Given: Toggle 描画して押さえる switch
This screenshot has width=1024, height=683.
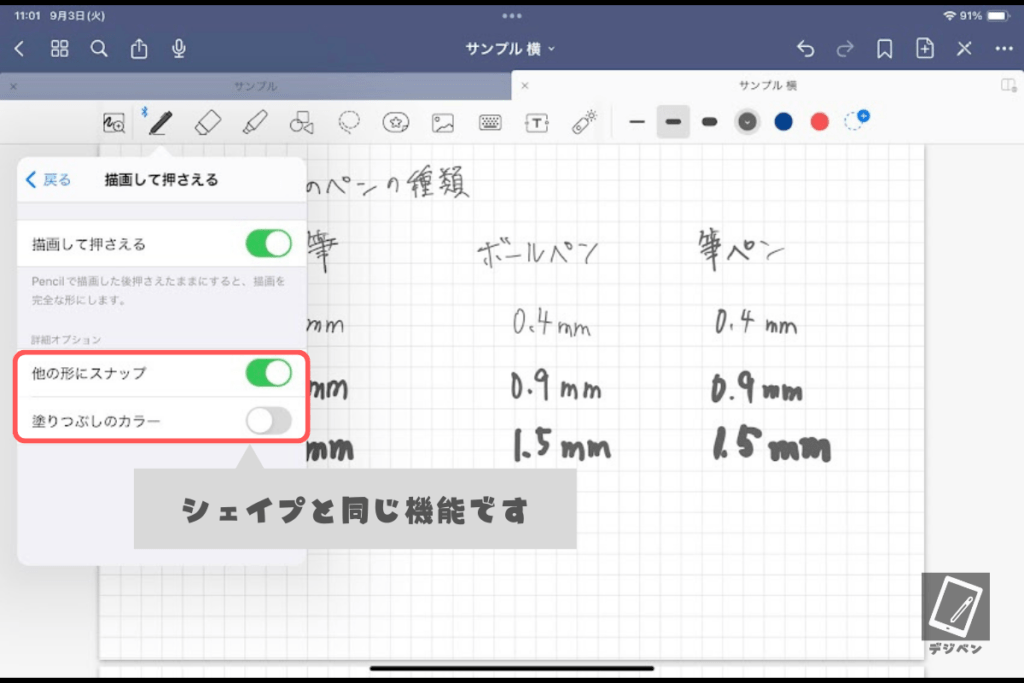Looking at the screenshot, I should (x=268, y=244).
